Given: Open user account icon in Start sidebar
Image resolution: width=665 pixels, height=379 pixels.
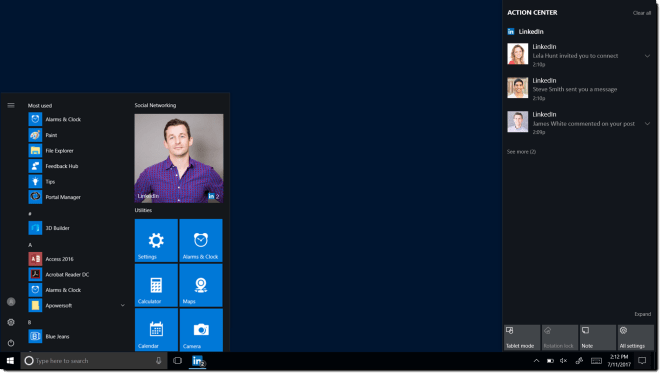Looking at the screenshot, I should tap(11, 303).
